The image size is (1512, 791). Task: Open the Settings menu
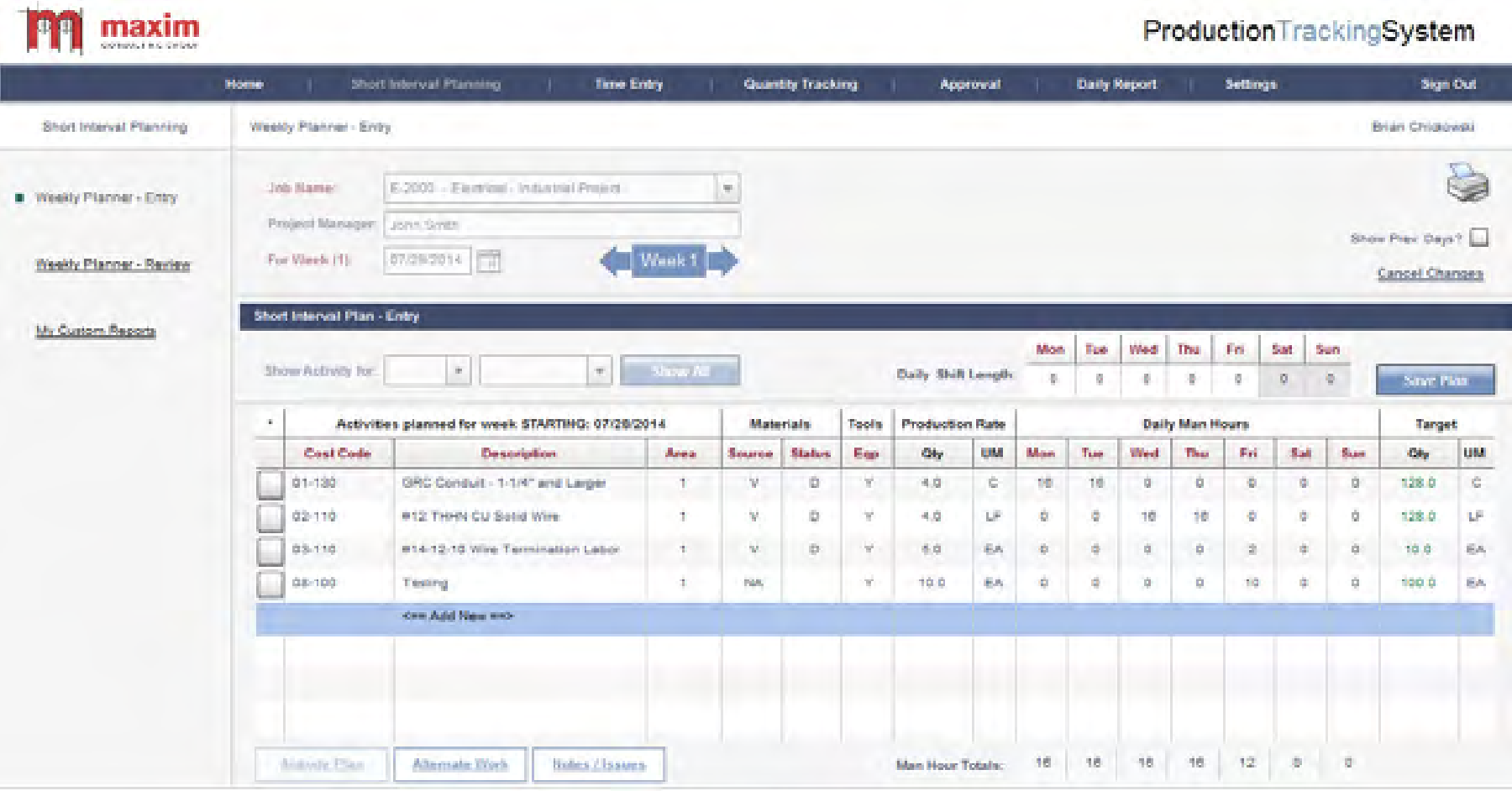[x=1251, y=84]
